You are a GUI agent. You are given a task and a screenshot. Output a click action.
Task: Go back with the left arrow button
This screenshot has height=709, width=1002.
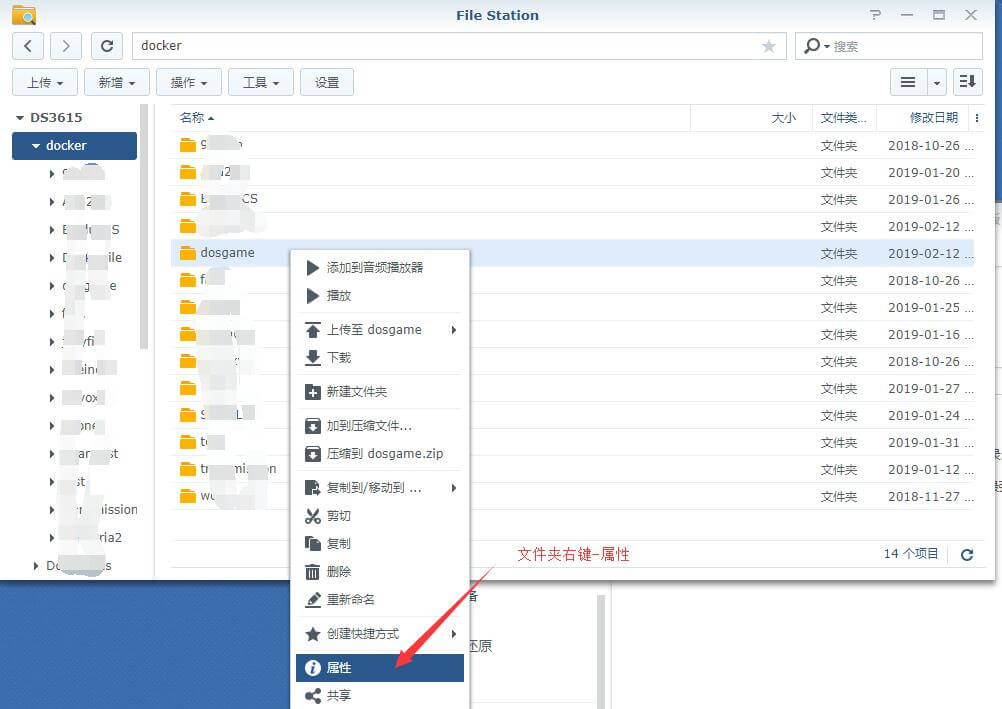click(28, 46)
